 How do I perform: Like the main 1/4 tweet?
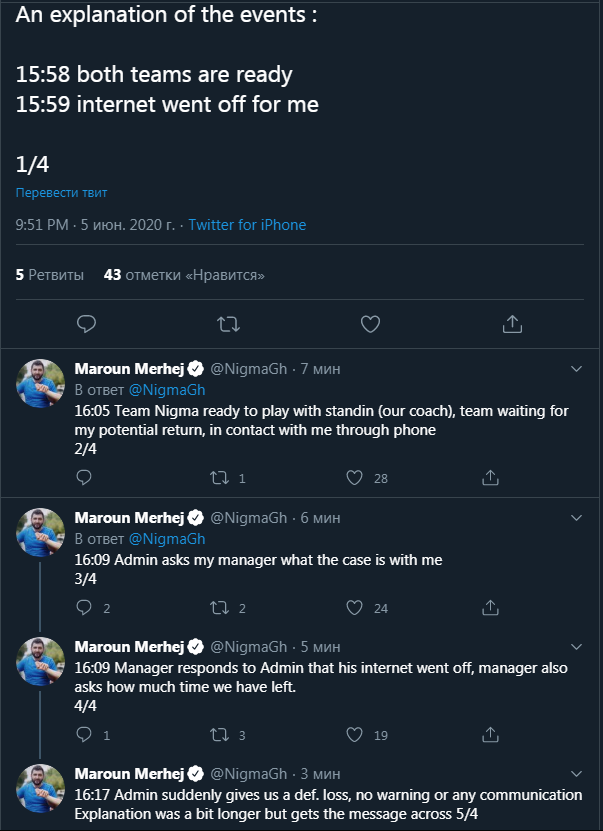tap(370, 324)
